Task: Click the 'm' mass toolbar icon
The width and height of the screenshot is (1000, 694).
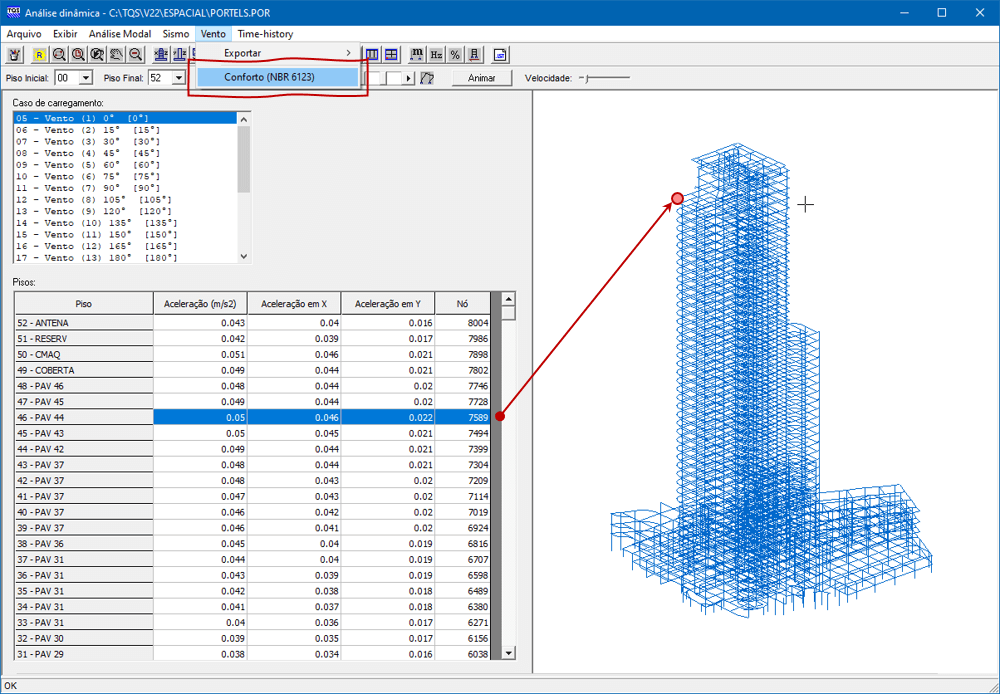Action: pos(417,55)
